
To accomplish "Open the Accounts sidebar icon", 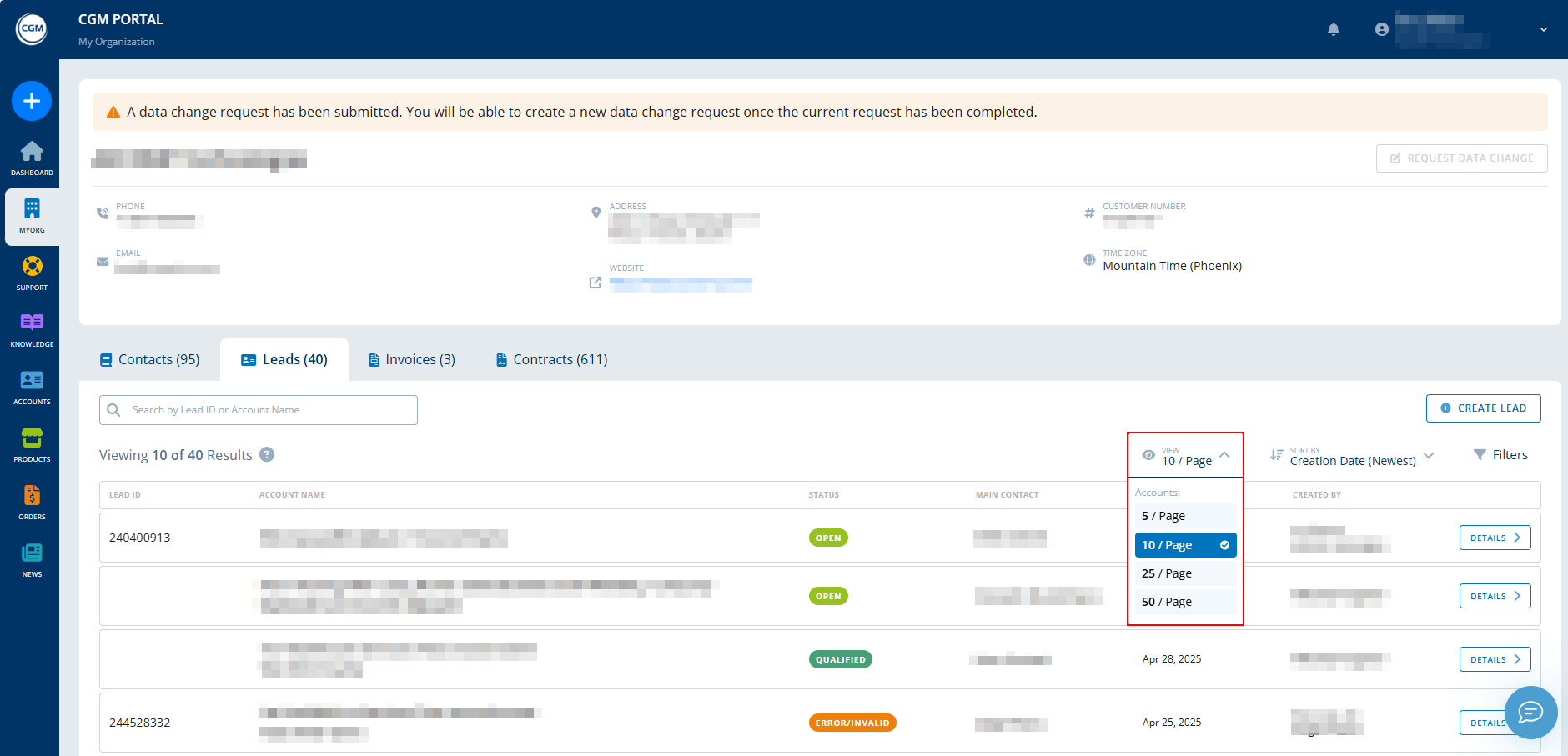I will [32, 387].
